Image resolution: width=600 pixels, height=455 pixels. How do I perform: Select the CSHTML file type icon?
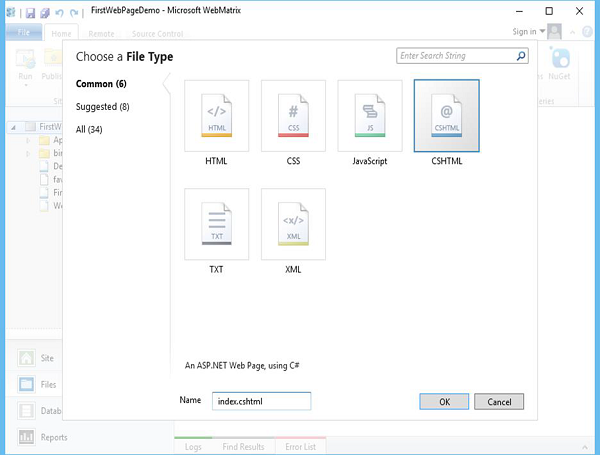(446, 115)
